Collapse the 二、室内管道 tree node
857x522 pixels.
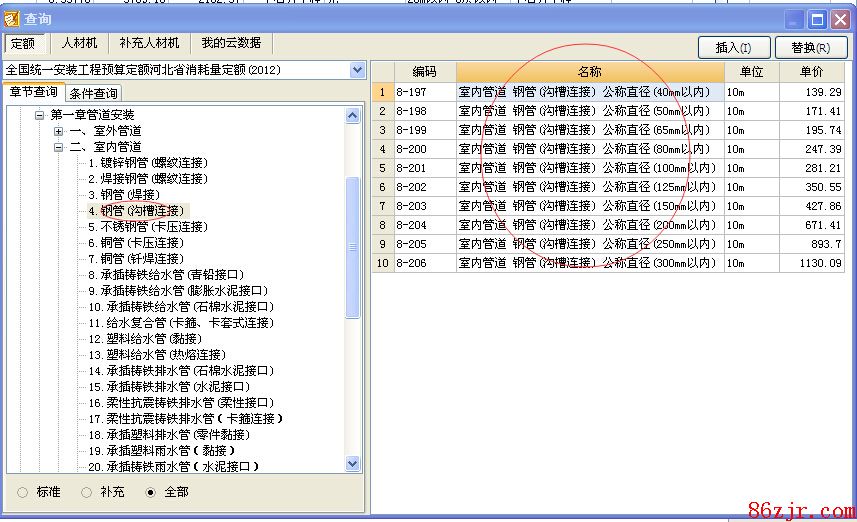click(59, 147)
